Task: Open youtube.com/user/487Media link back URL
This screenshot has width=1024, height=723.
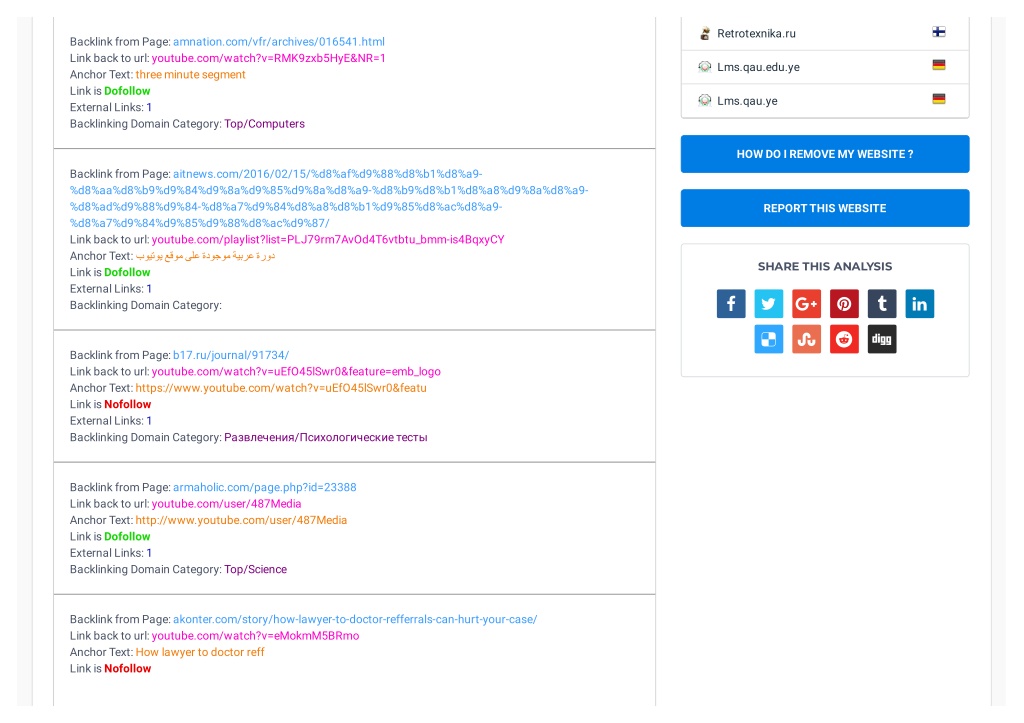Action: coord(227,504)
